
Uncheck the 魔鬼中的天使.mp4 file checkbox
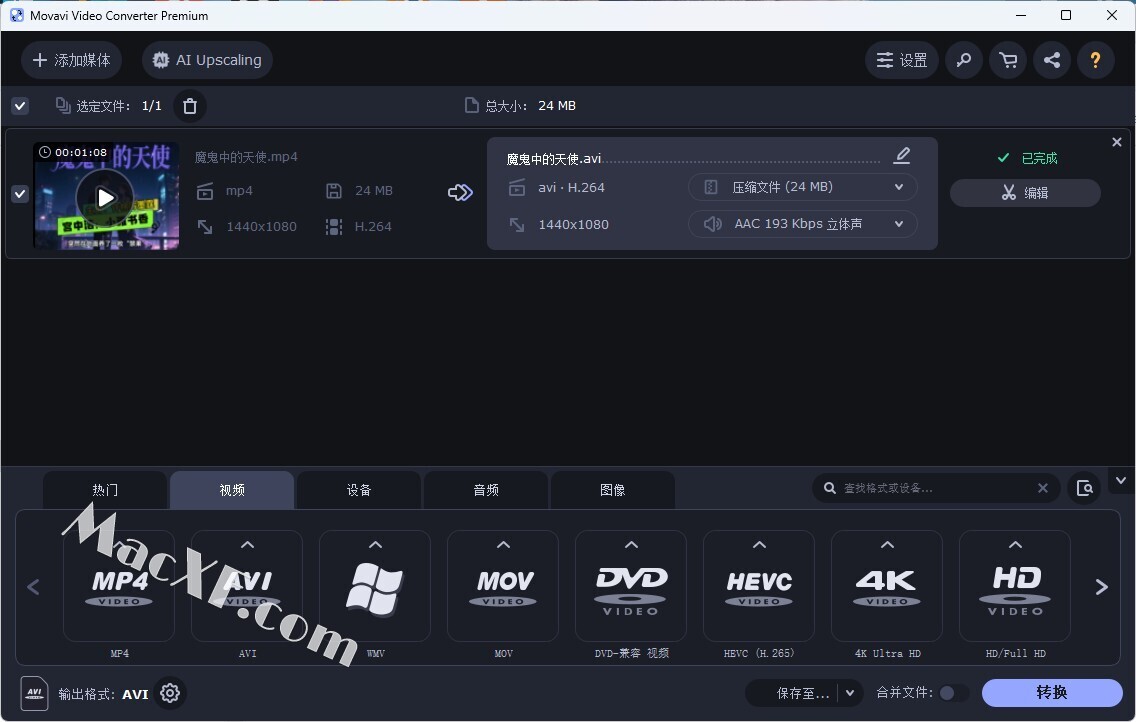coord(20,194)
